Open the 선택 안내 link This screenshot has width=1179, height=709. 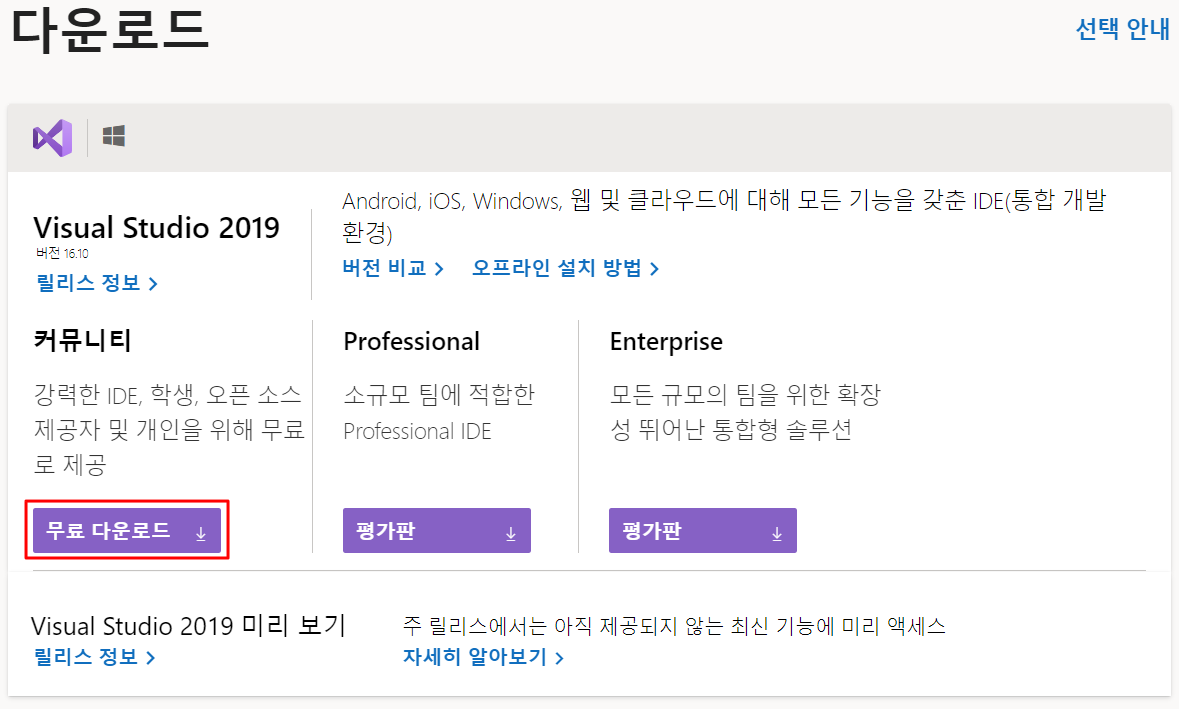point(1122,29)
